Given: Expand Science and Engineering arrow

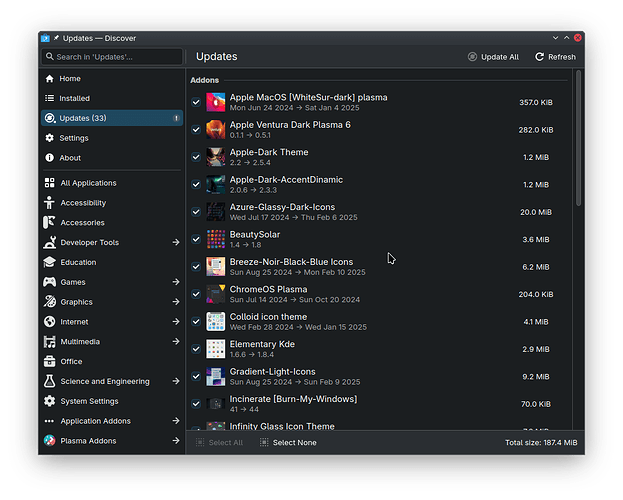Looking at the screenshot, I should (x=176, y=381).
